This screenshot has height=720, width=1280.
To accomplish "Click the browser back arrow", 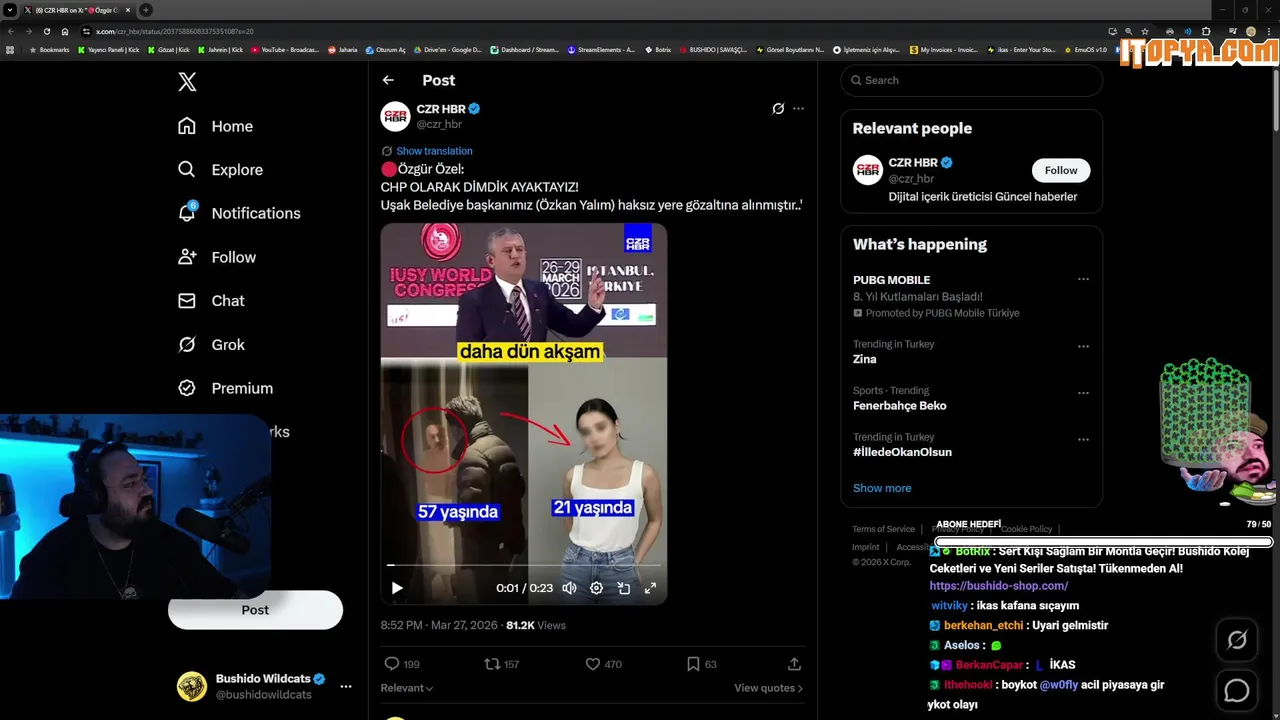I will point(10,31).
